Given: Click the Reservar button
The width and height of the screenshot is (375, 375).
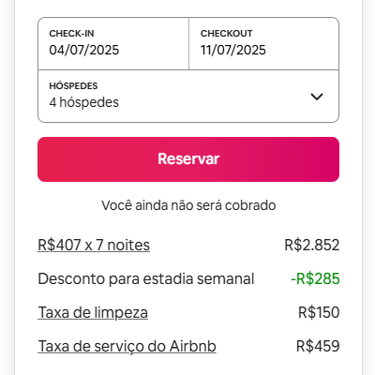Looking at the screenshot, I should [x=188, y=159].
